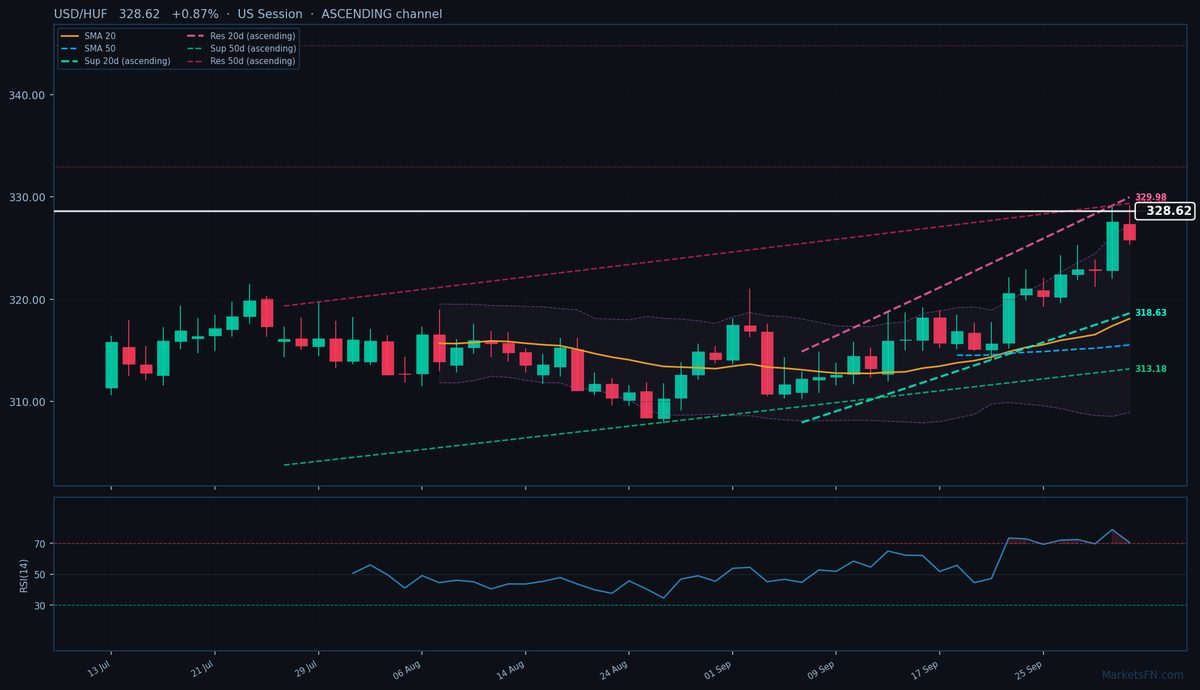Click the 21 Jul date label
The image size is (1200, 690).
pos(202,669)
